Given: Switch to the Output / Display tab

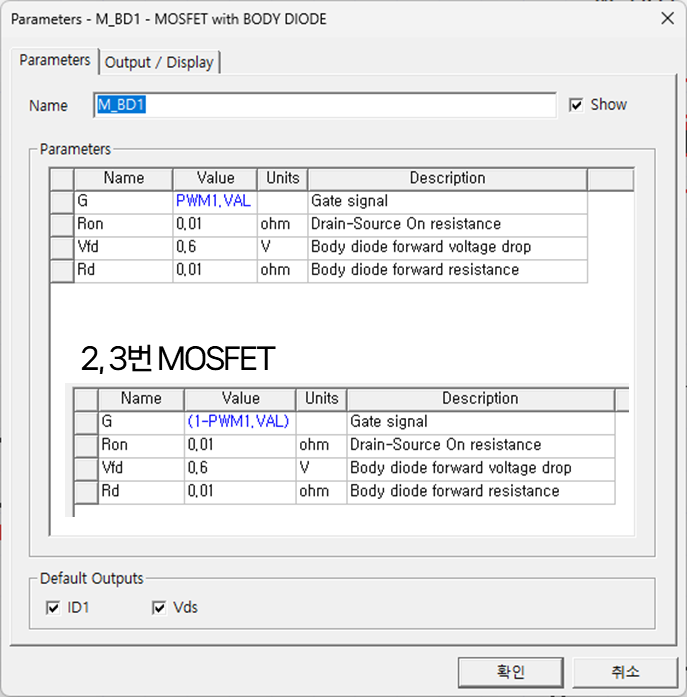Looking at the screenshot, I should point(159,62).
